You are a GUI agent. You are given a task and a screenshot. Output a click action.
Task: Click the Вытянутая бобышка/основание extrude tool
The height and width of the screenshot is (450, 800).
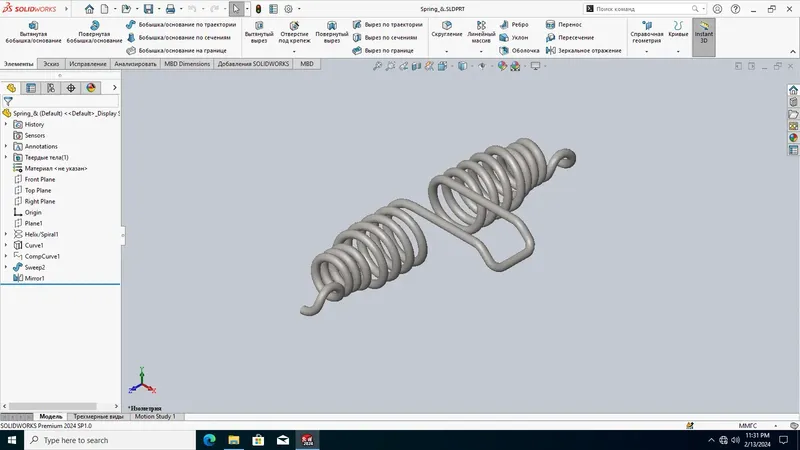pos(33,32)
